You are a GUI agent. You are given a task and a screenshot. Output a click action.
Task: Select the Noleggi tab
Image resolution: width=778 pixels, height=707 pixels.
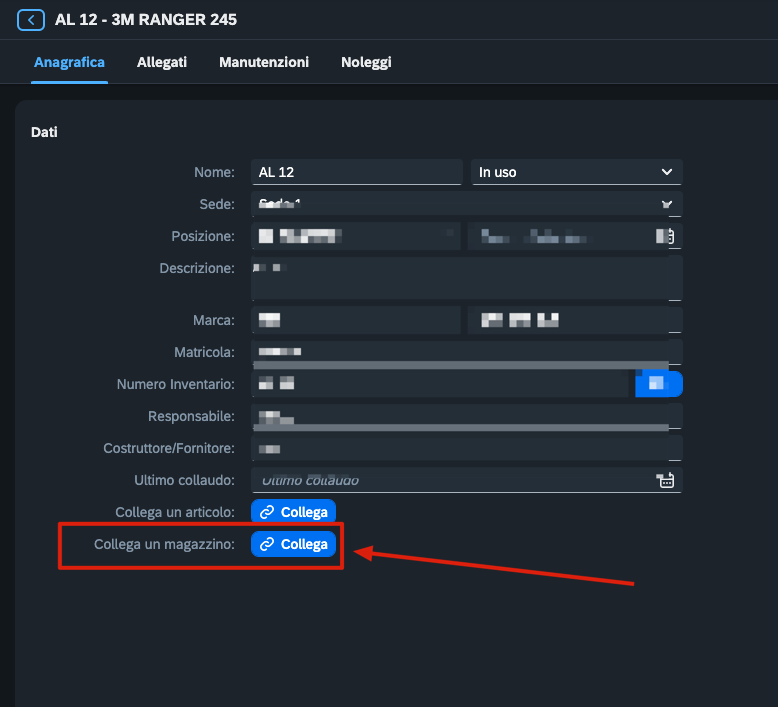click(366, 62)
